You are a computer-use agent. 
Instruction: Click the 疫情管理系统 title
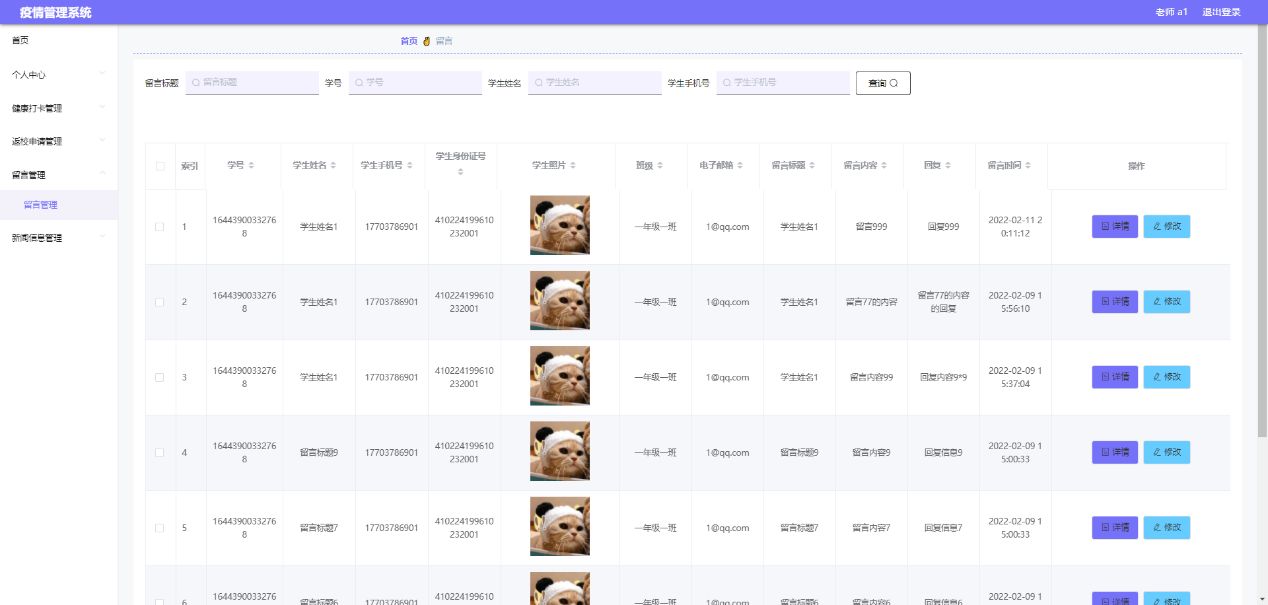[56, 12]
